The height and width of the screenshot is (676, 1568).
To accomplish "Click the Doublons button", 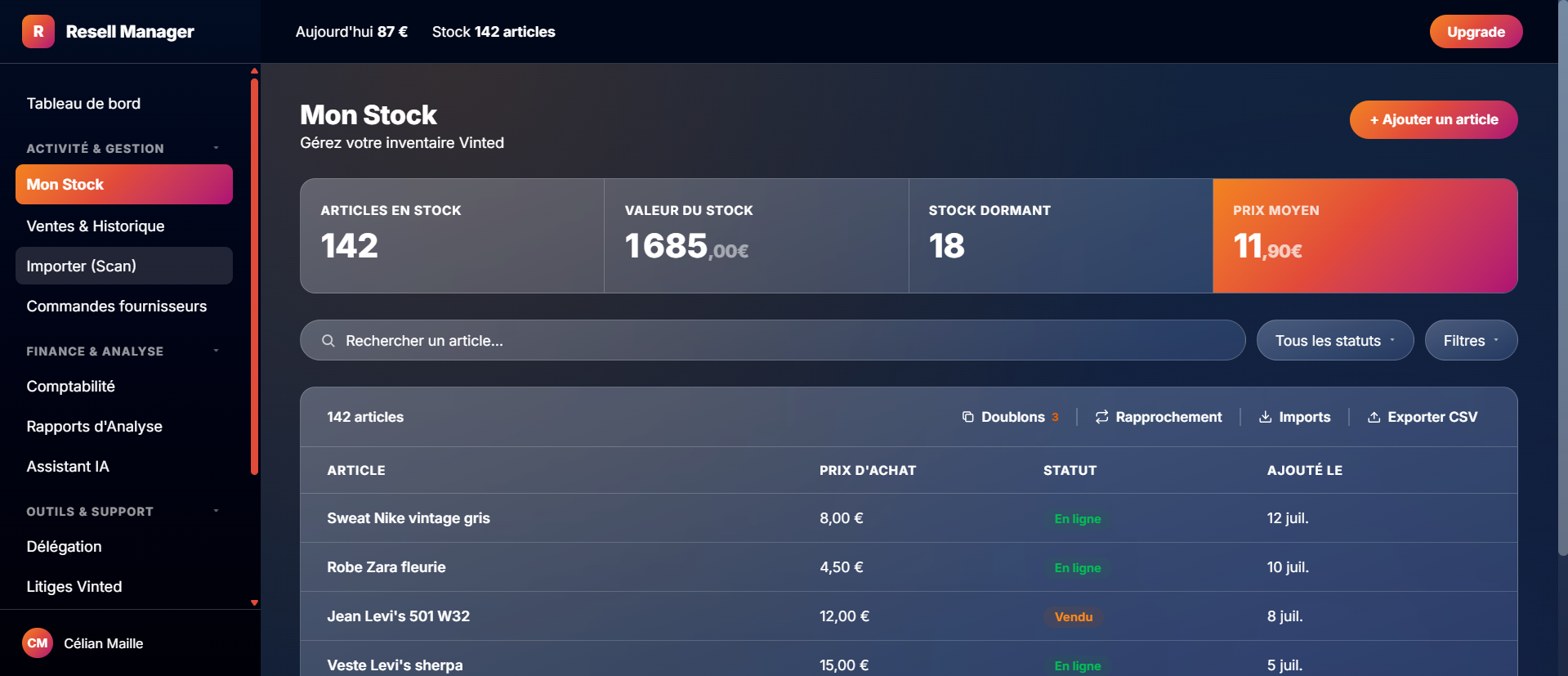I will 1011,417.
